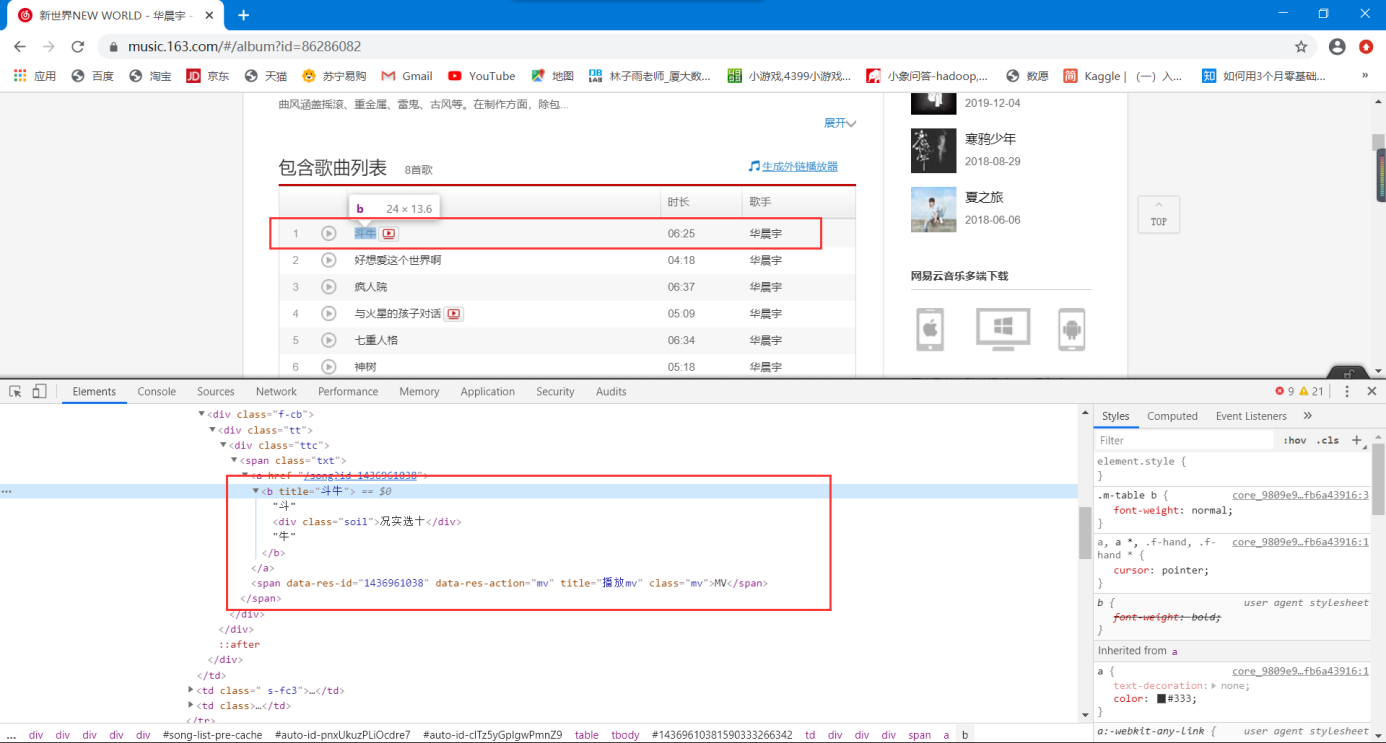Expand the bottom td class node
This screenshot has height=743, width=1386.
(x=190, y=706)
